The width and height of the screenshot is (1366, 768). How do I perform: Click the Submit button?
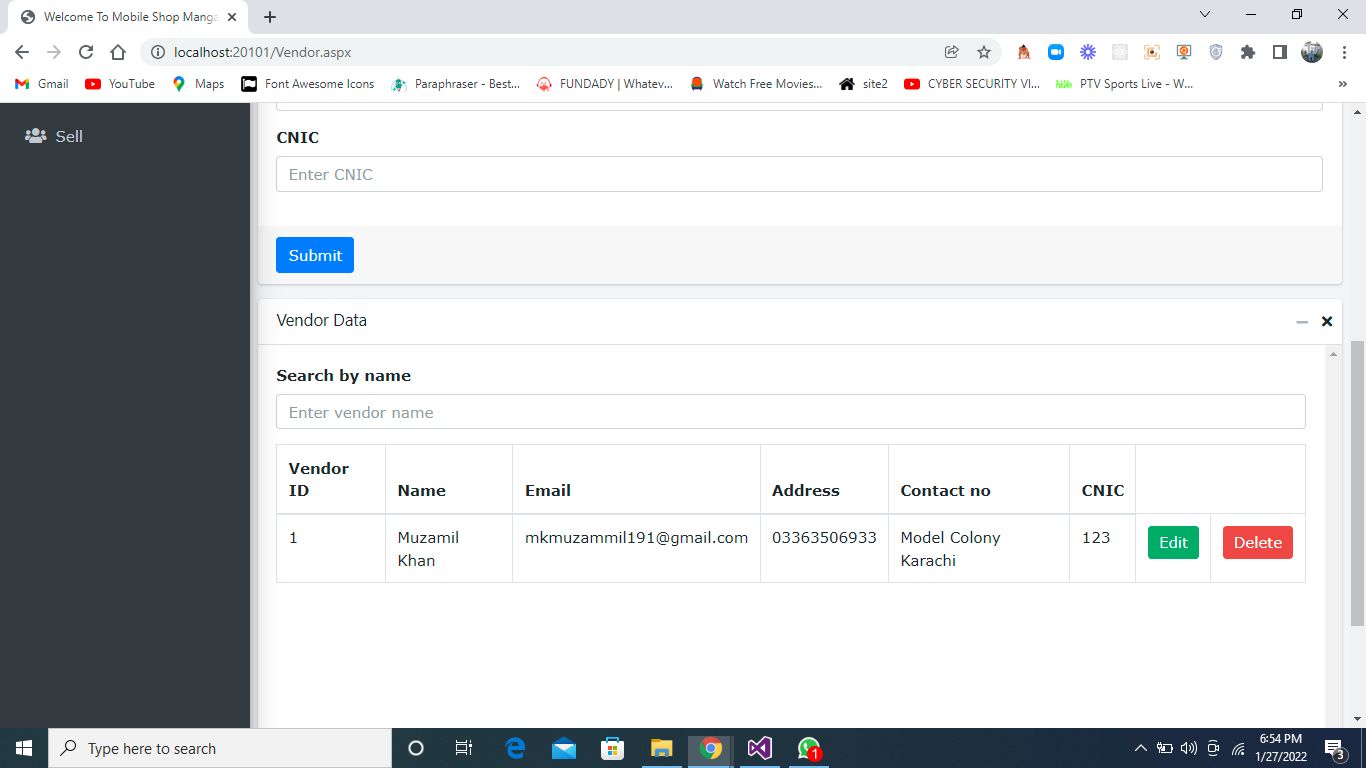314,255
